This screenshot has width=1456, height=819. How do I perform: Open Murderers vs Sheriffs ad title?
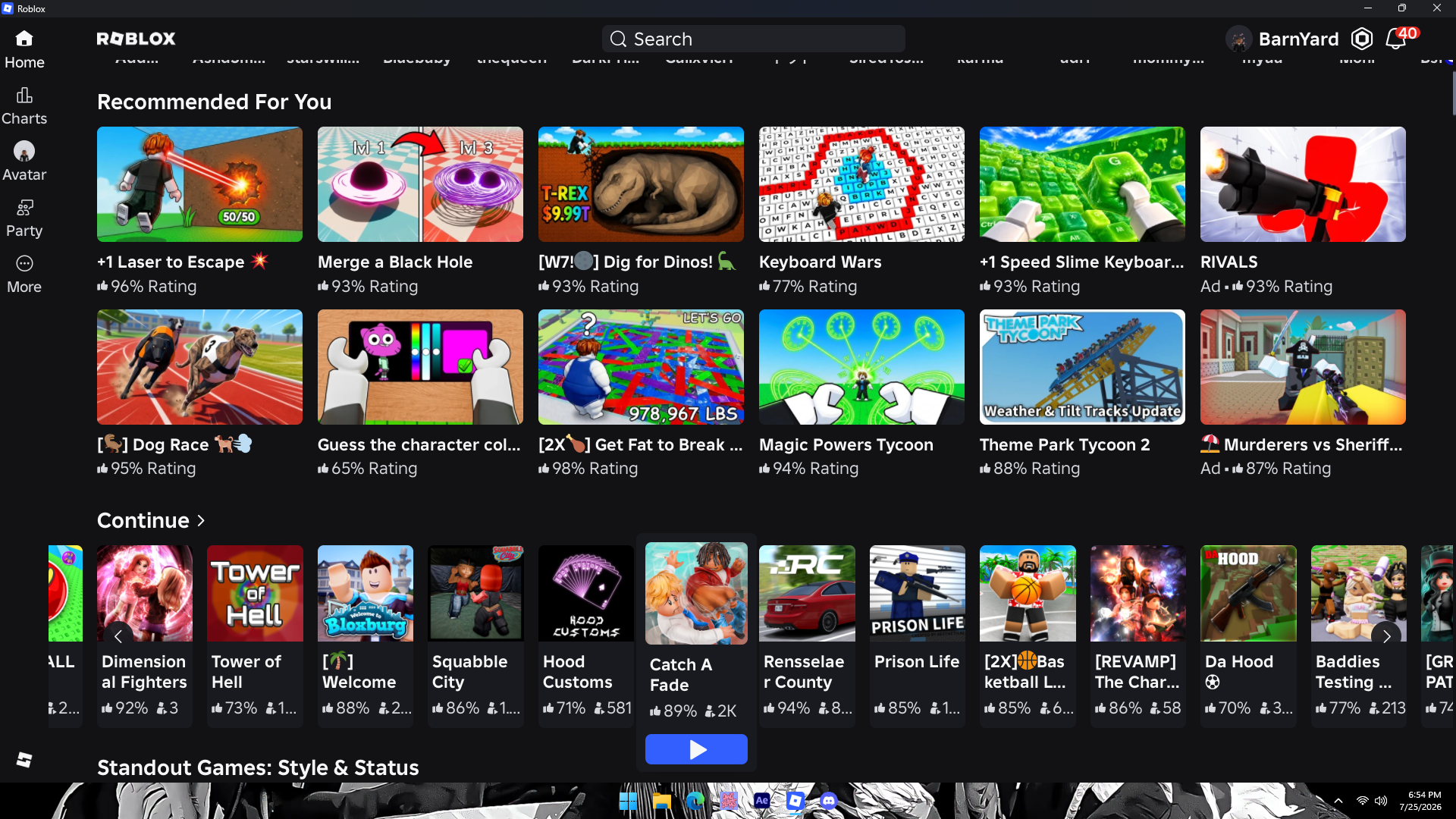[x=1301, y=445]
